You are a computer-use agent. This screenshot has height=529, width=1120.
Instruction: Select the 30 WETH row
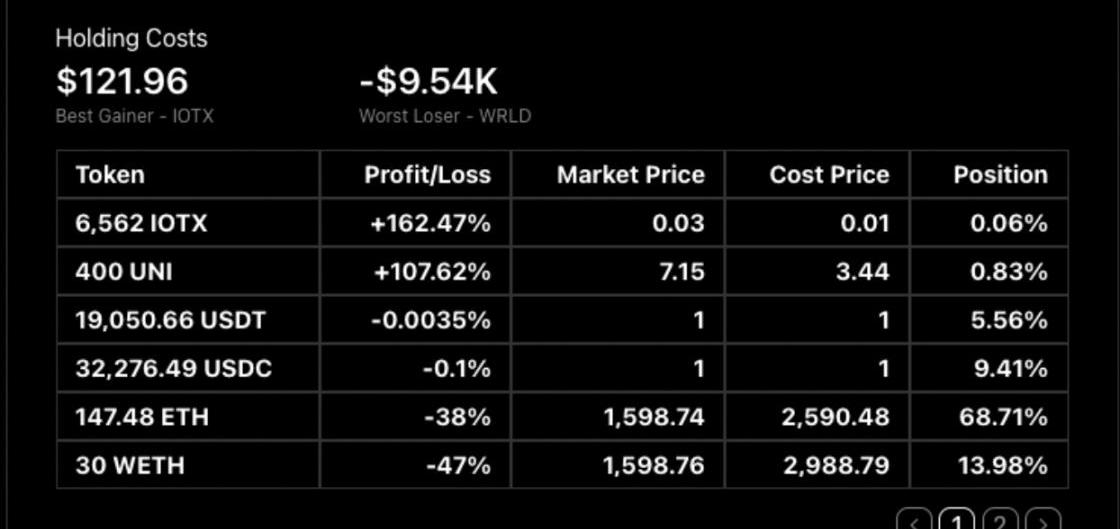130,466
